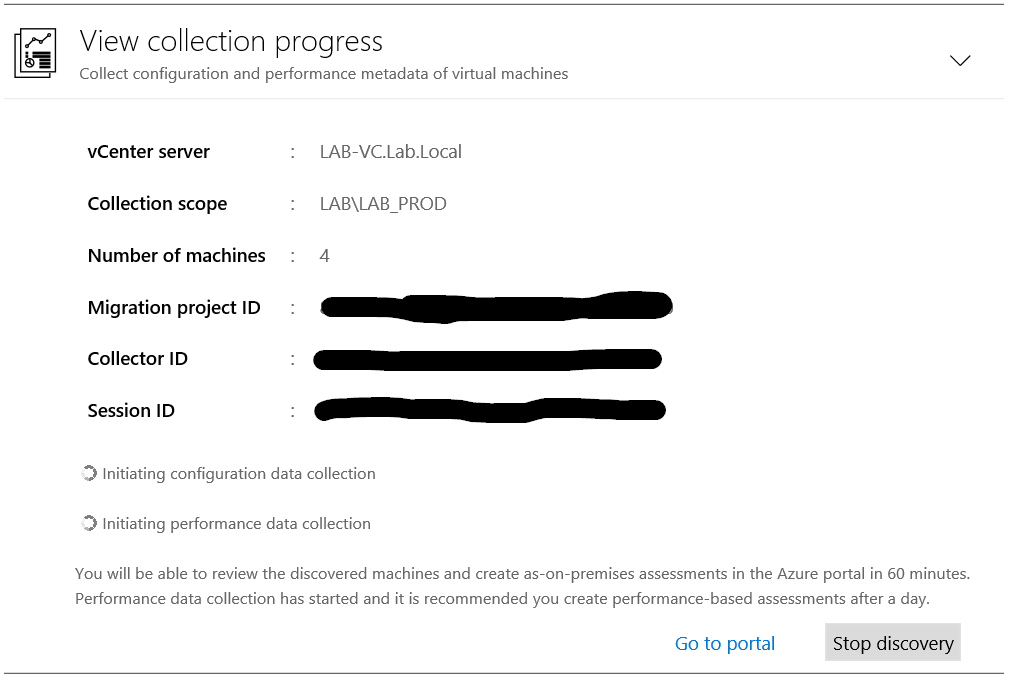This screenshot has width=1011, height=680.
Task: Click the collection progress report icon
Action: (35, 53)
